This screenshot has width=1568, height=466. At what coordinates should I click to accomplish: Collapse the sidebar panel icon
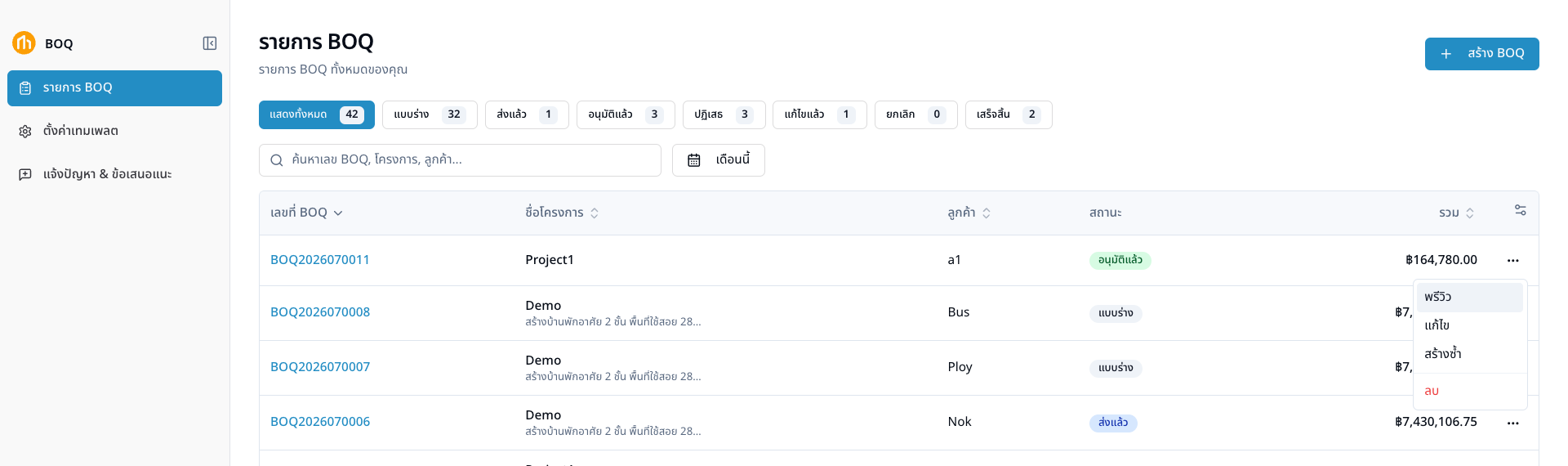[x=210, y=43]
